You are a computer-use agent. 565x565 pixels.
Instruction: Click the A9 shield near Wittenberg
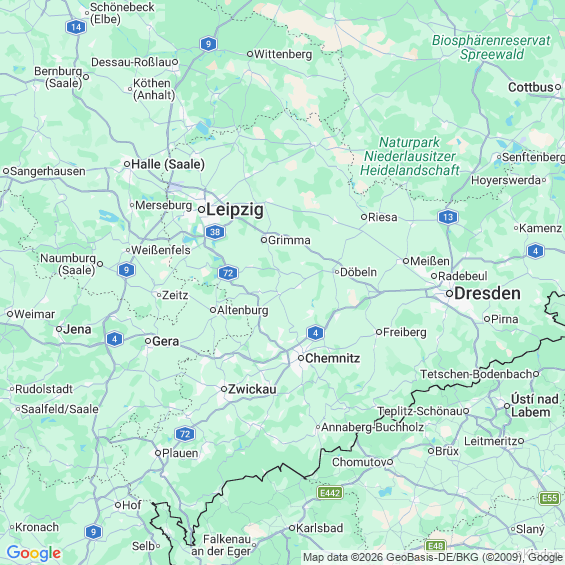(208, 44)
